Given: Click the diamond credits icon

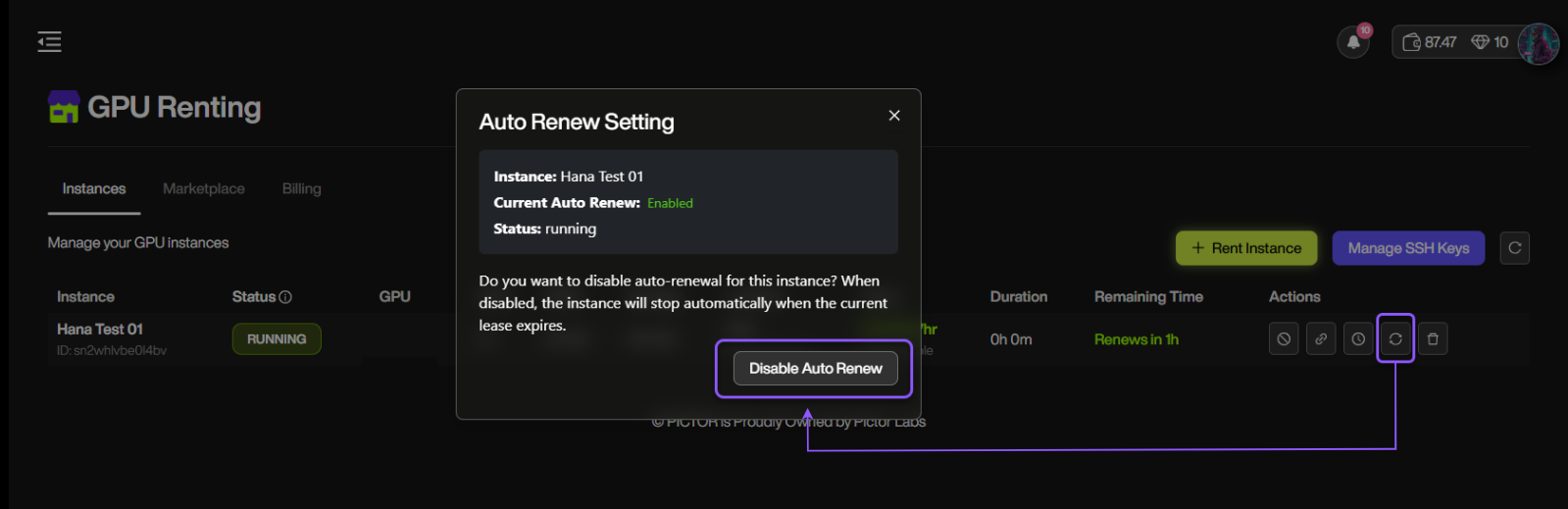Looking at the screenshot, I should (1481, 42).
